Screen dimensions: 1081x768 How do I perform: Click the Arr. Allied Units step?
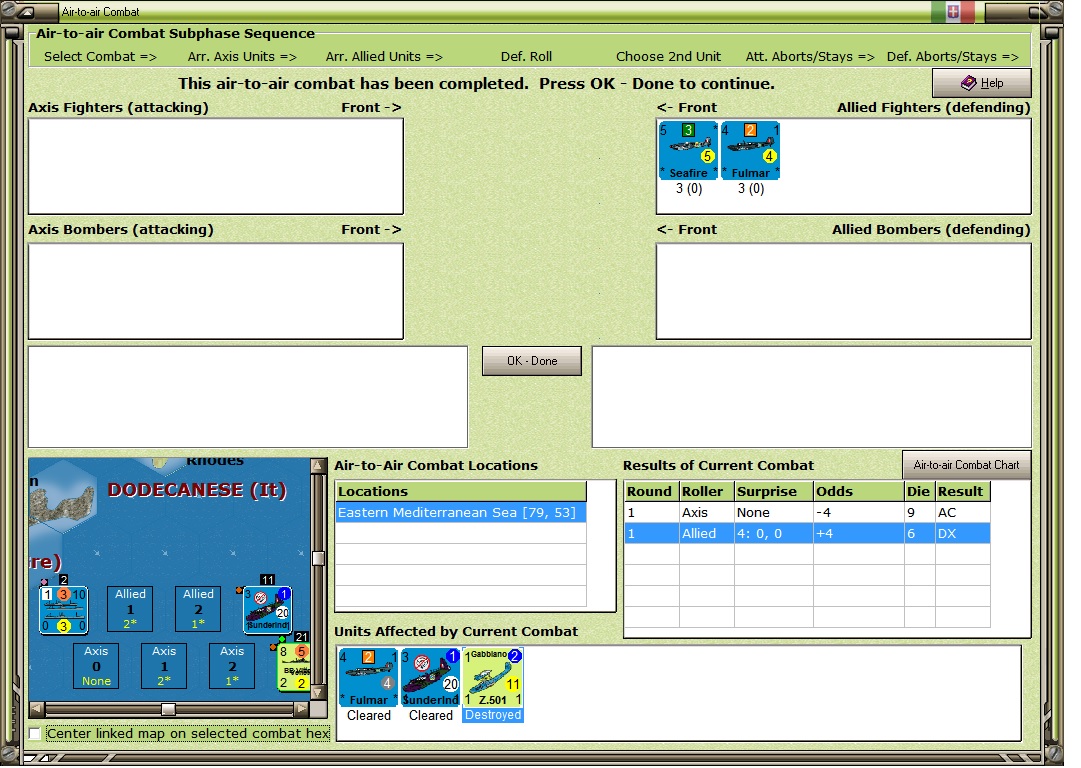click(x=384, y=57)
